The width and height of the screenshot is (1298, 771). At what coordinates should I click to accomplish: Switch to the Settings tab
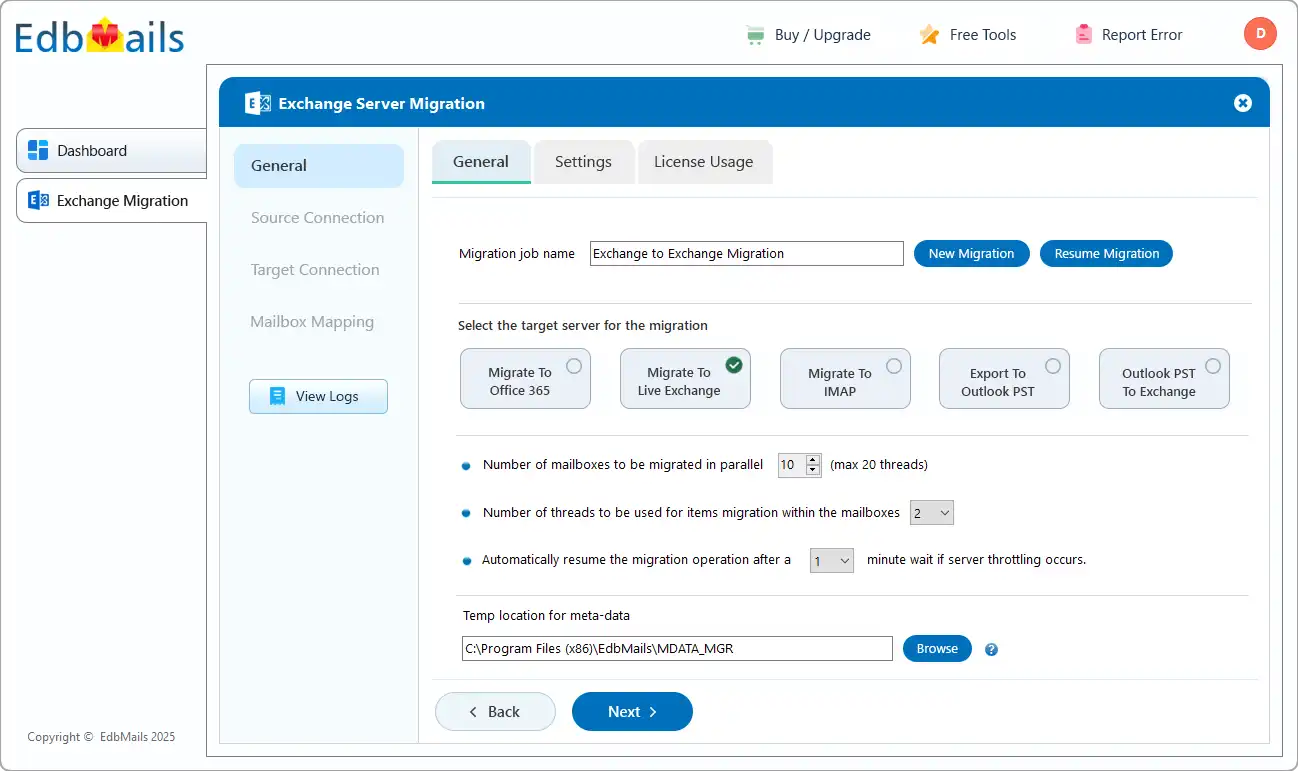(x=583, y=161)
